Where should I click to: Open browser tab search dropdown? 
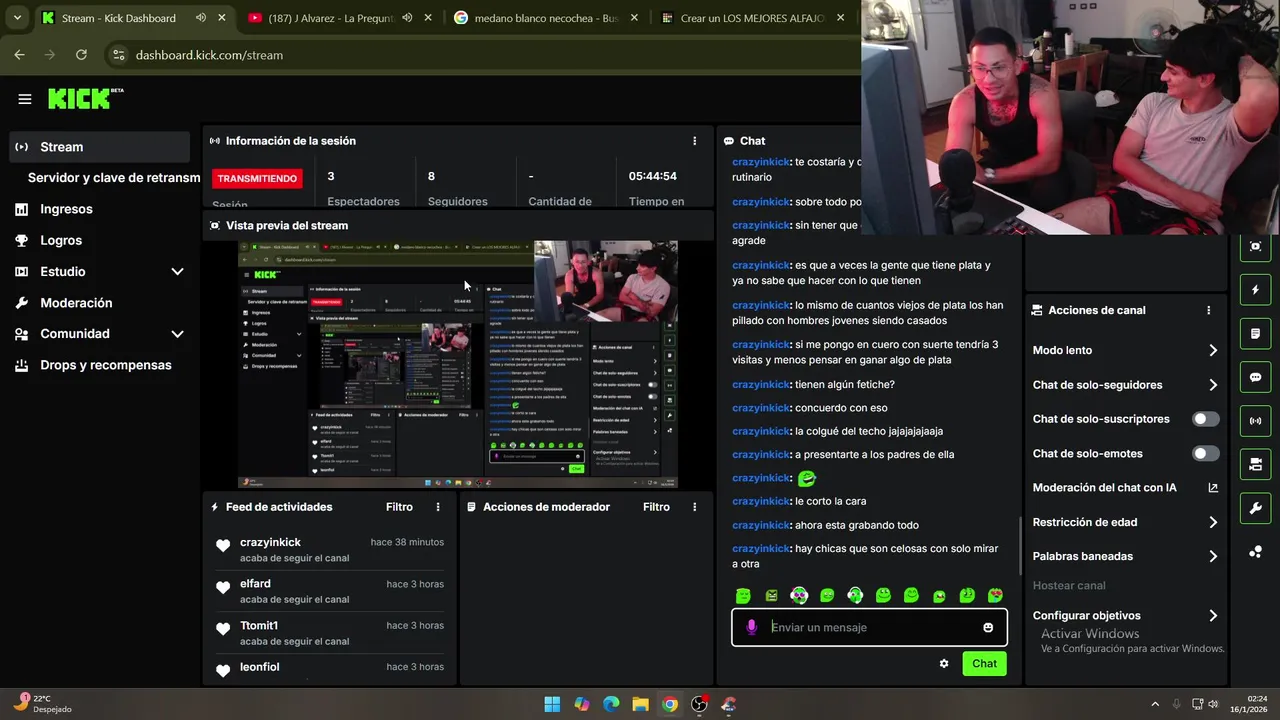(17, 18)
